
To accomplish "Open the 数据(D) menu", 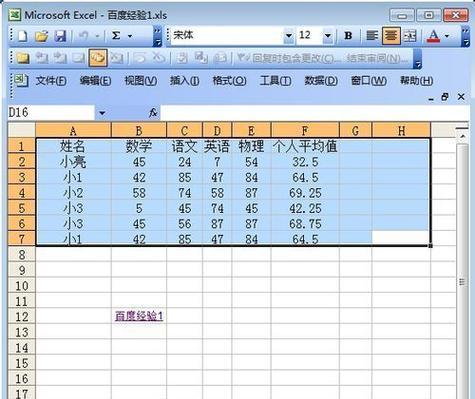I will point(321,81).
